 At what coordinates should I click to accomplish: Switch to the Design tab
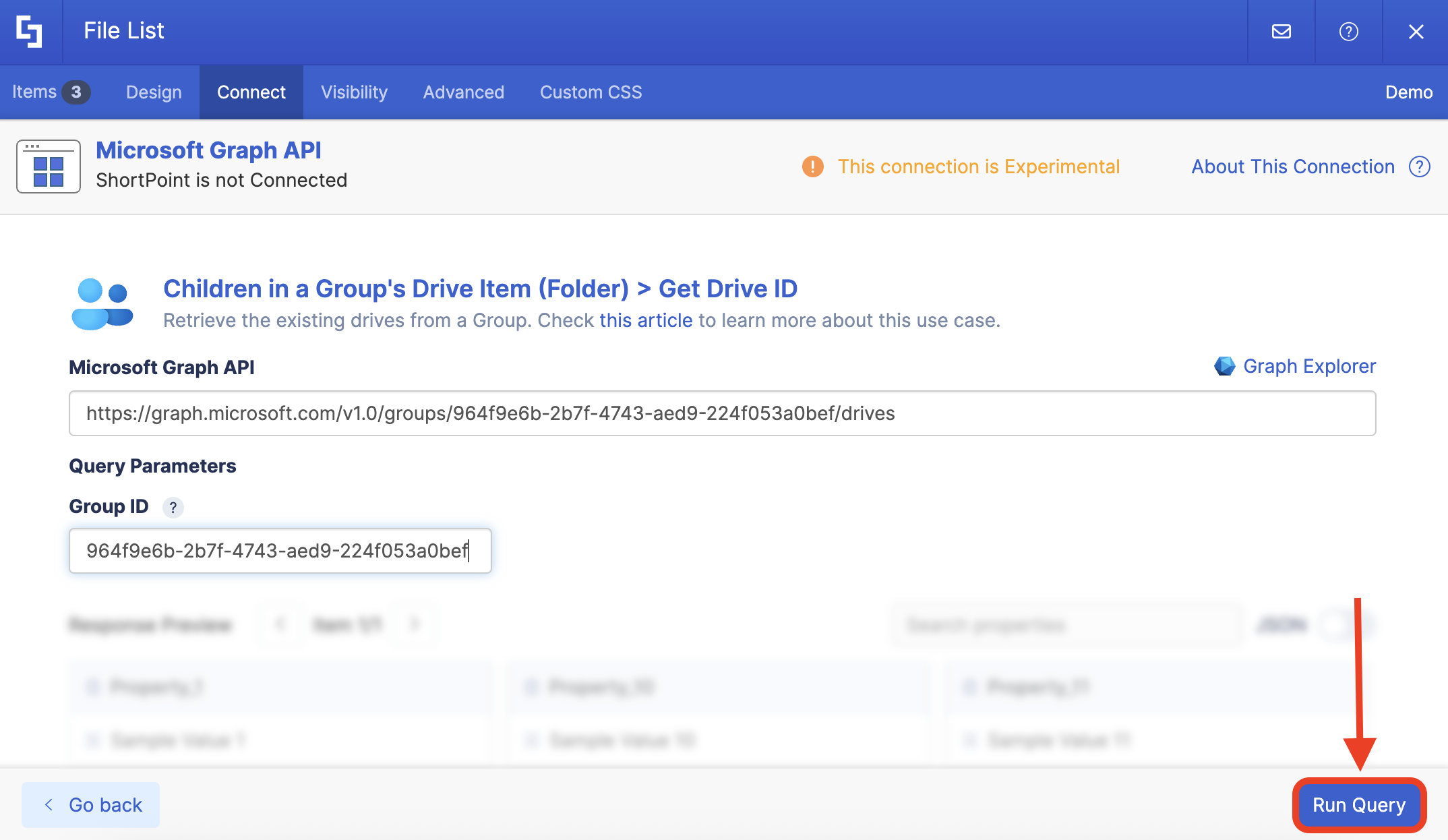click(x=154, y=92)
